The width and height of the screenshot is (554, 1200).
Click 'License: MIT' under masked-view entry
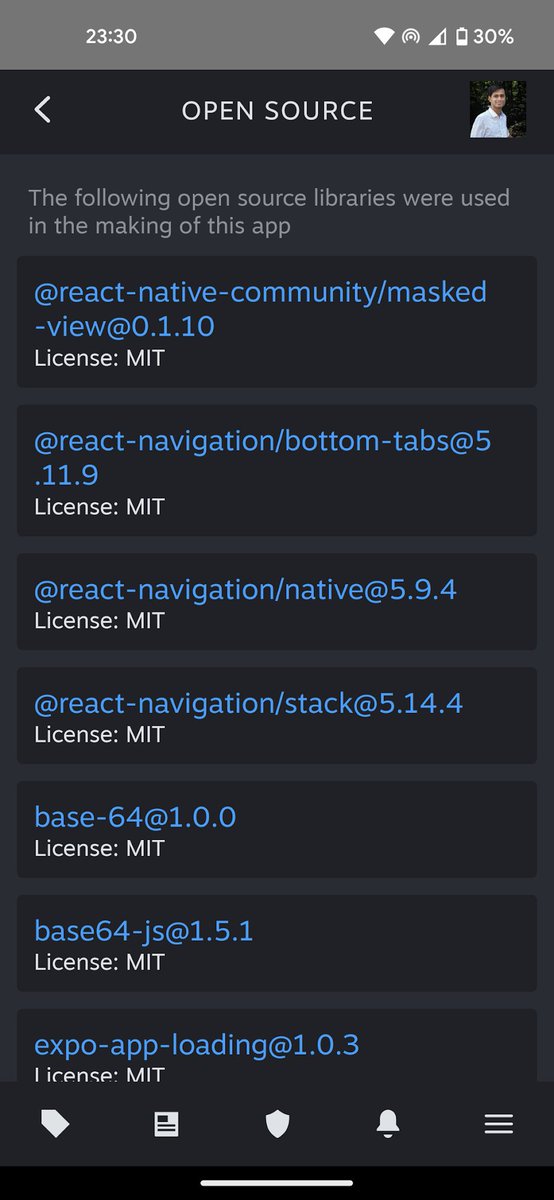pyautogui.click(x=99, y=358)
